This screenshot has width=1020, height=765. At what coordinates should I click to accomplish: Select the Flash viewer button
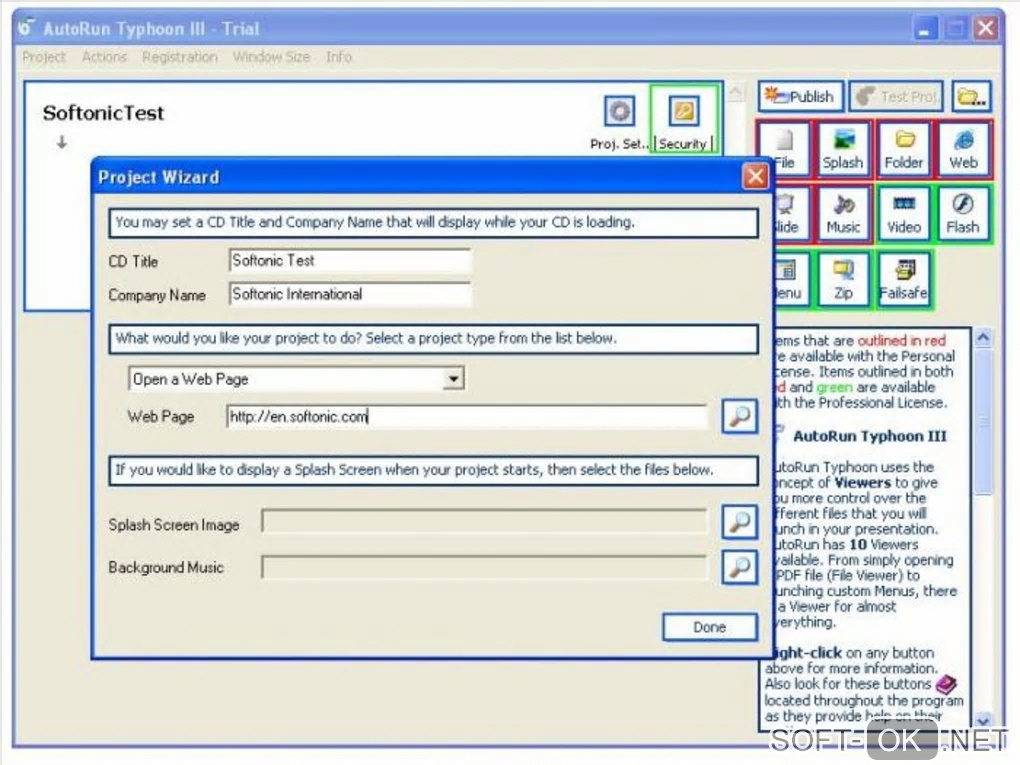[x=963, y=214]
